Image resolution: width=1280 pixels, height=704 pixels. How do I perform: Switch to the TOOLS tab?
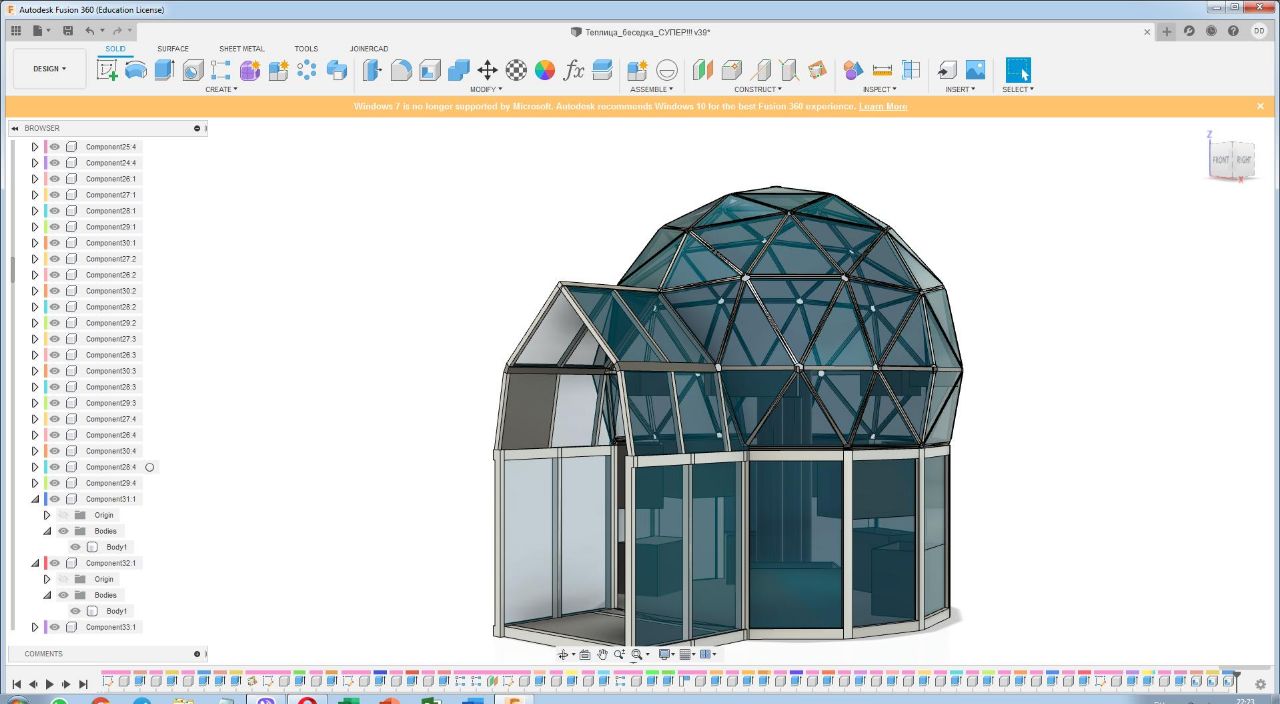pos(306,48)
